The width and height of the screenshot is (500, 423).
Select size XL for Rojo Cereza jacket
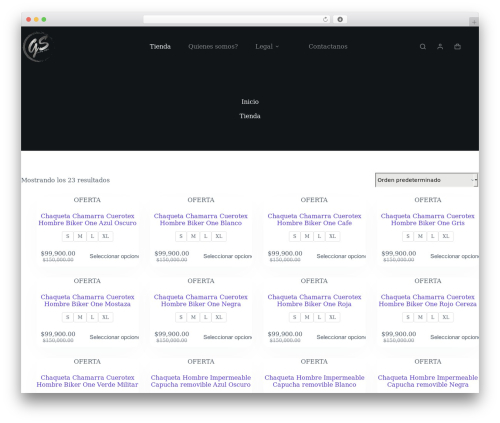tap(446, 317)
